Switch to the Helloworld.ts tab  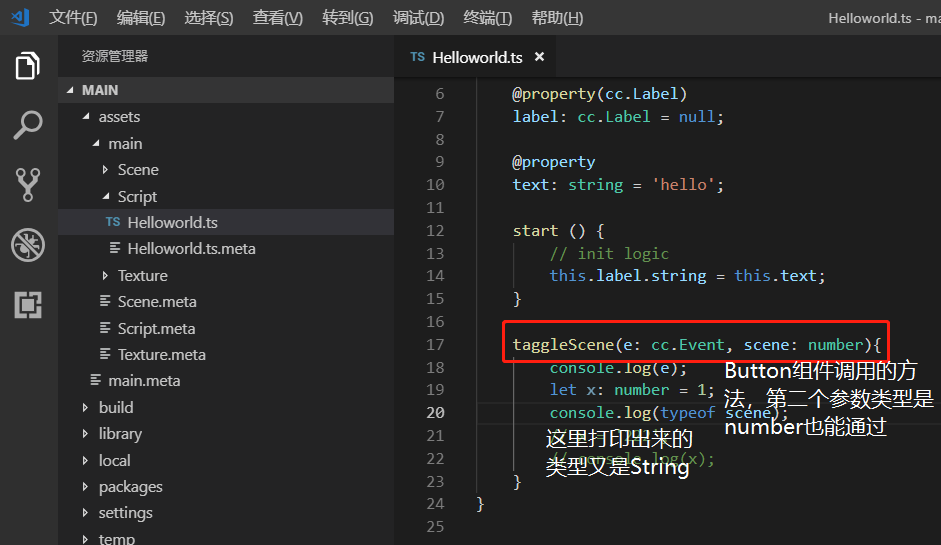[x=477, y=57]
